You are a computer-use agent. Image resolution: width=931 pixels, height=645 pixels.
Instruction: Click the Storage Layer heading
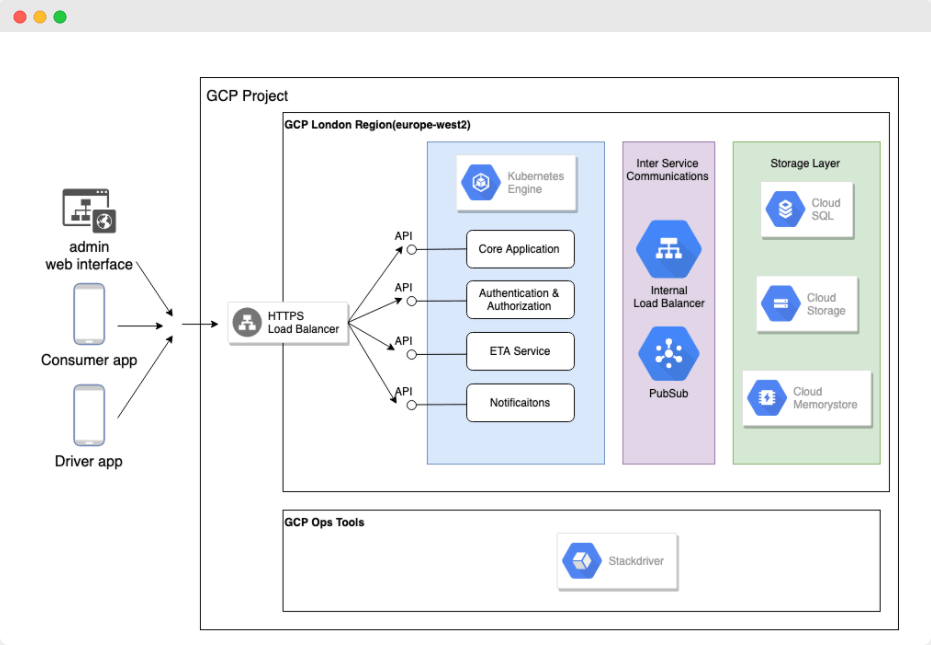click(805, 163)
